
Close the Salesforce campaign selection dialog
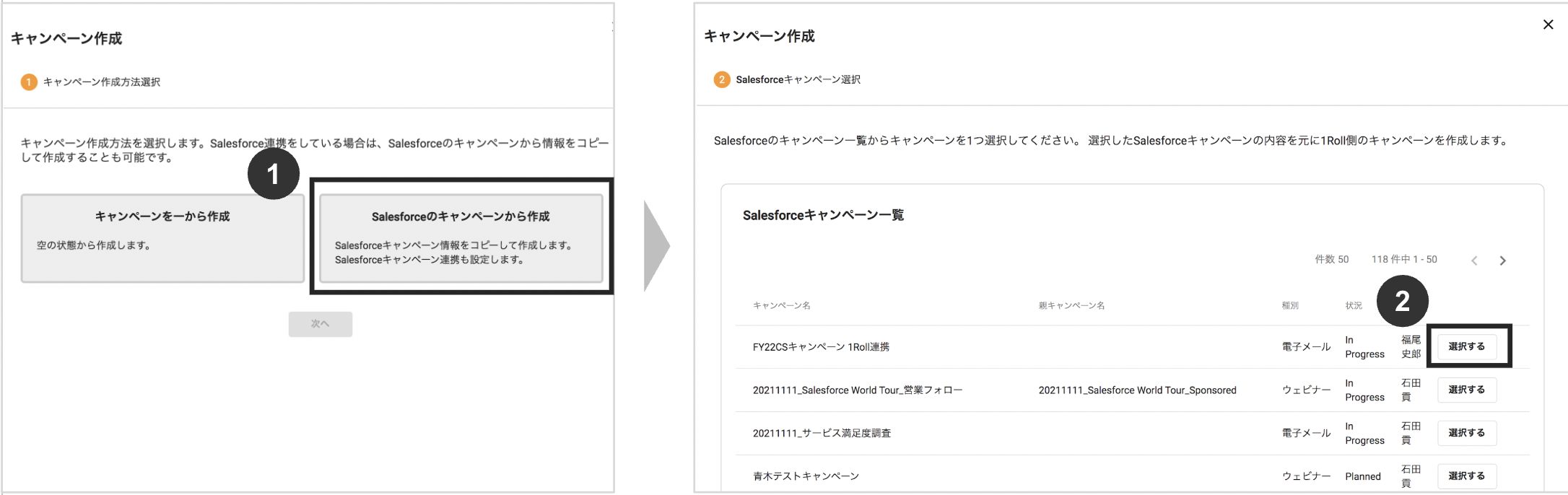click(x=1548, y=25)
